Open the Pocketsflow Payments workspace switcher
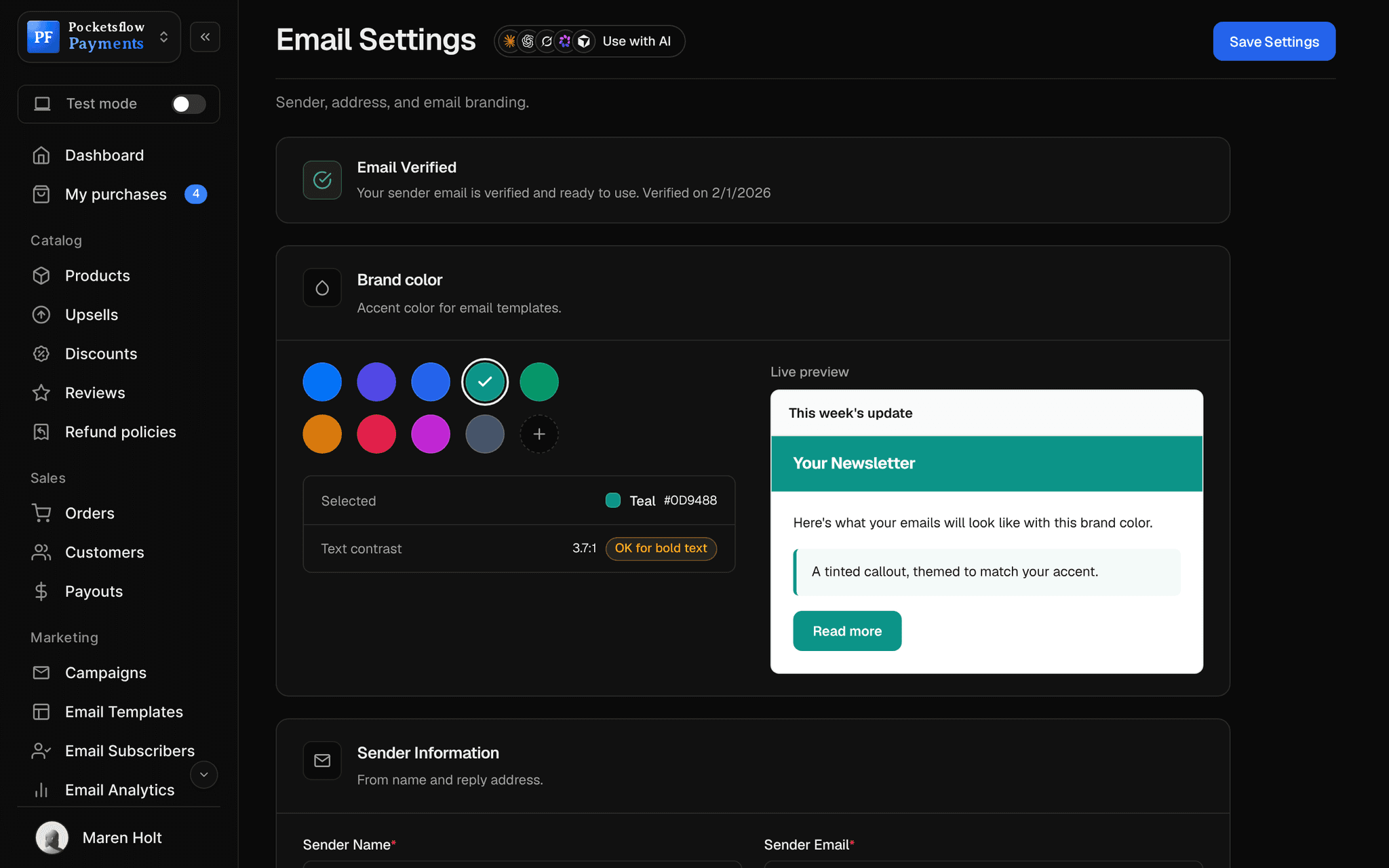 click(x=99, y=37)
